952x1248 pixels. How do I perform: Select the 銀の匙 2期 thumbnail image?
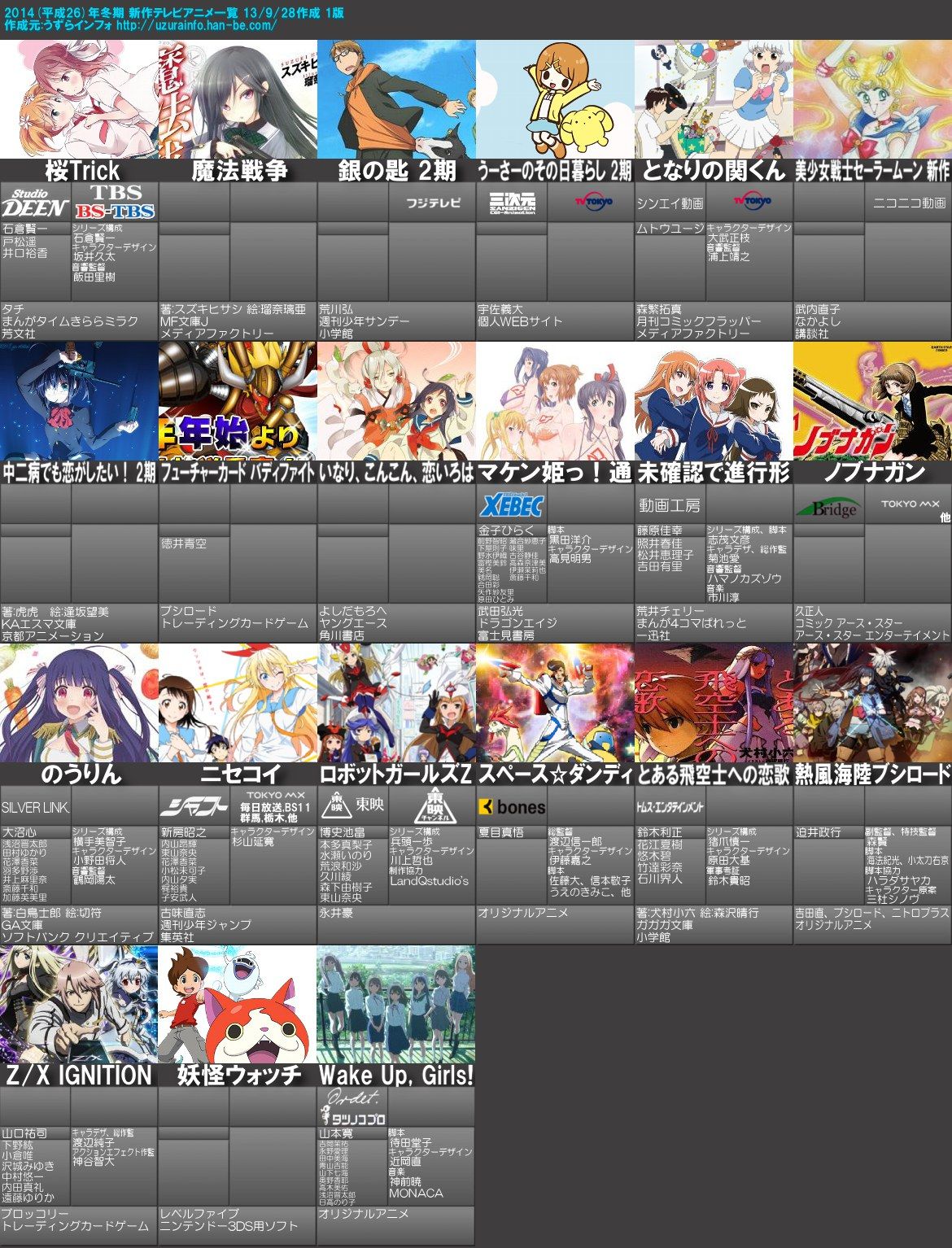[x=396, y=98]
